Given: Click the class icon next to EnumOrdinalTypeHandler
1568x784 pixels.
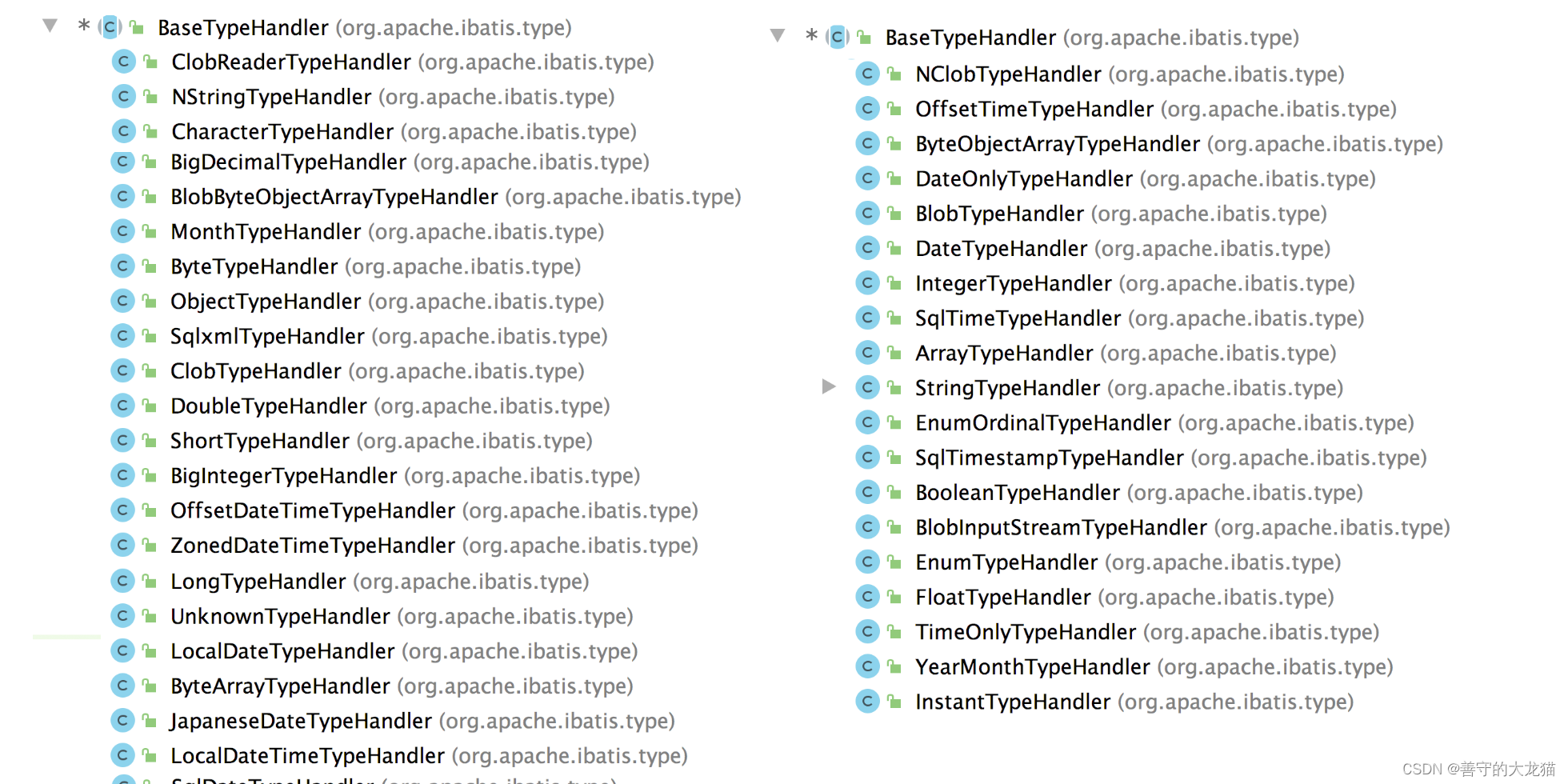Looking at the screenshot, I should tap(867, 422).
